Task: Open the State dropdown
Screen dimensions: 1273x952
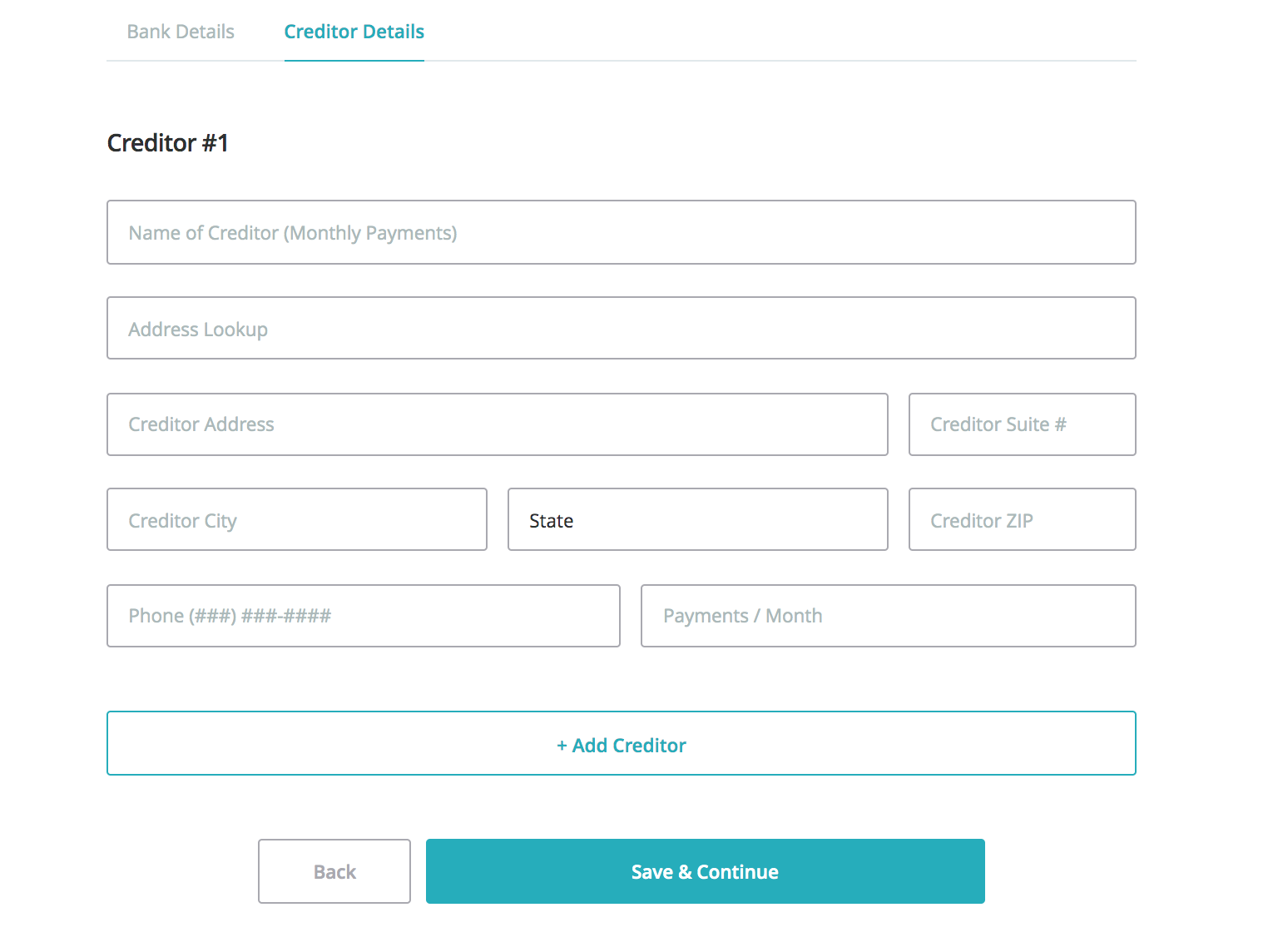Action: click(x=697, y=520)
